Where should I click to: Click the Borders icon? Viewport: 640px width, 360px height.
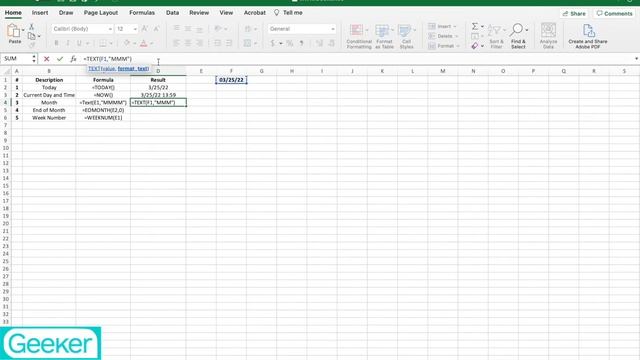point(103,43)
